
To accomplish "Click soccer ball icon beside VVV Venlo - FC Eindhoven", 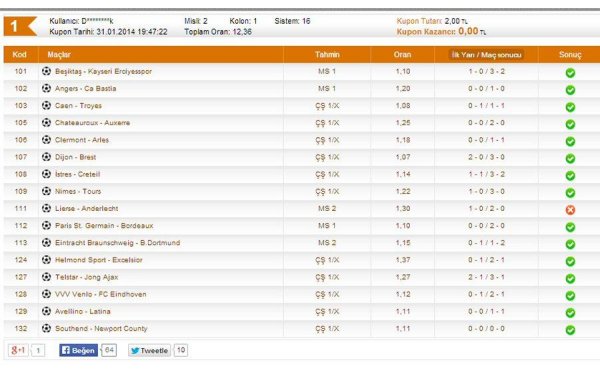I will [46, 294].
